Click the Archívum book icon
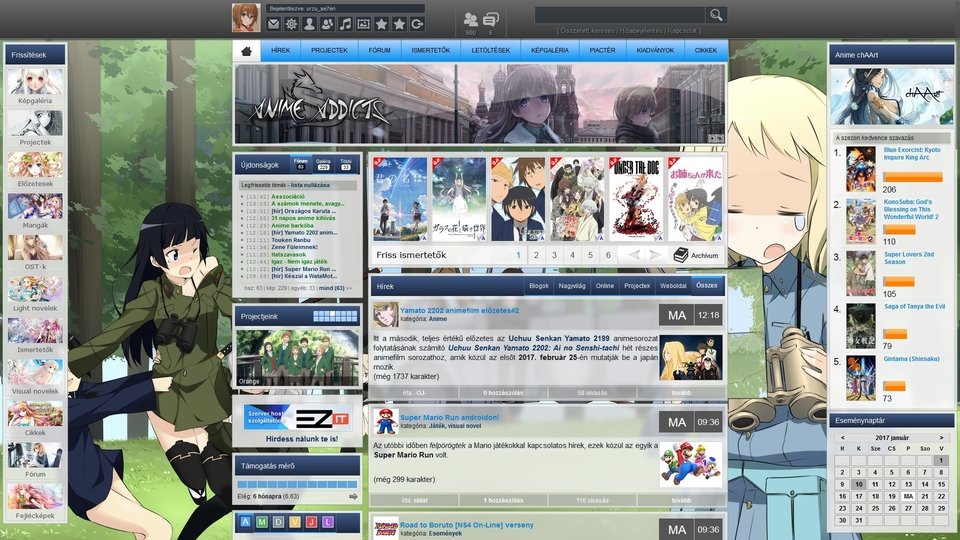 [681, 255]
